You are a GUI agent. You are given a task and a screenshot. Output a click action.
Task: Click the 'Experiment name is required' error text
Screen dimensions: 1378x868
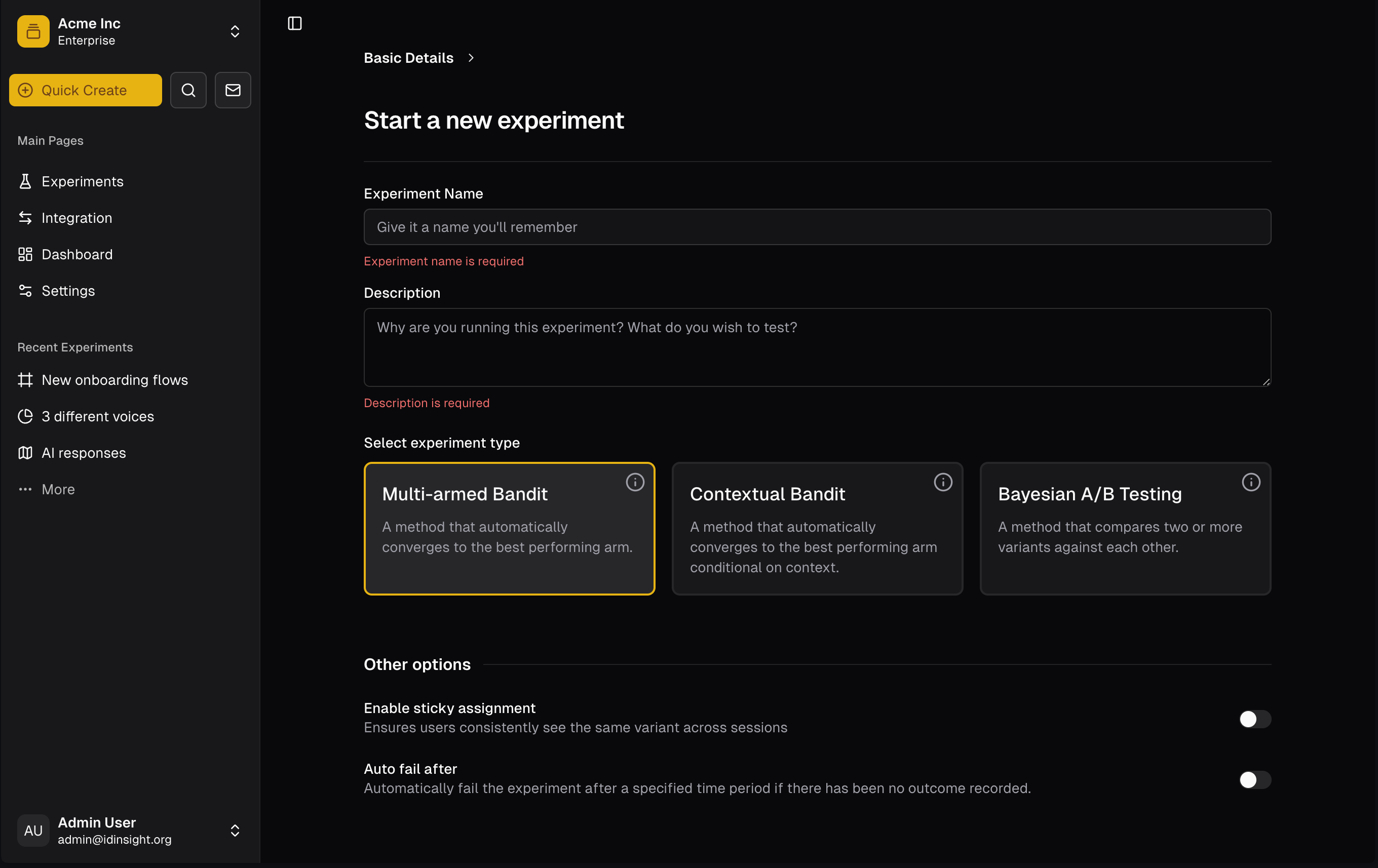pos(443,261)
